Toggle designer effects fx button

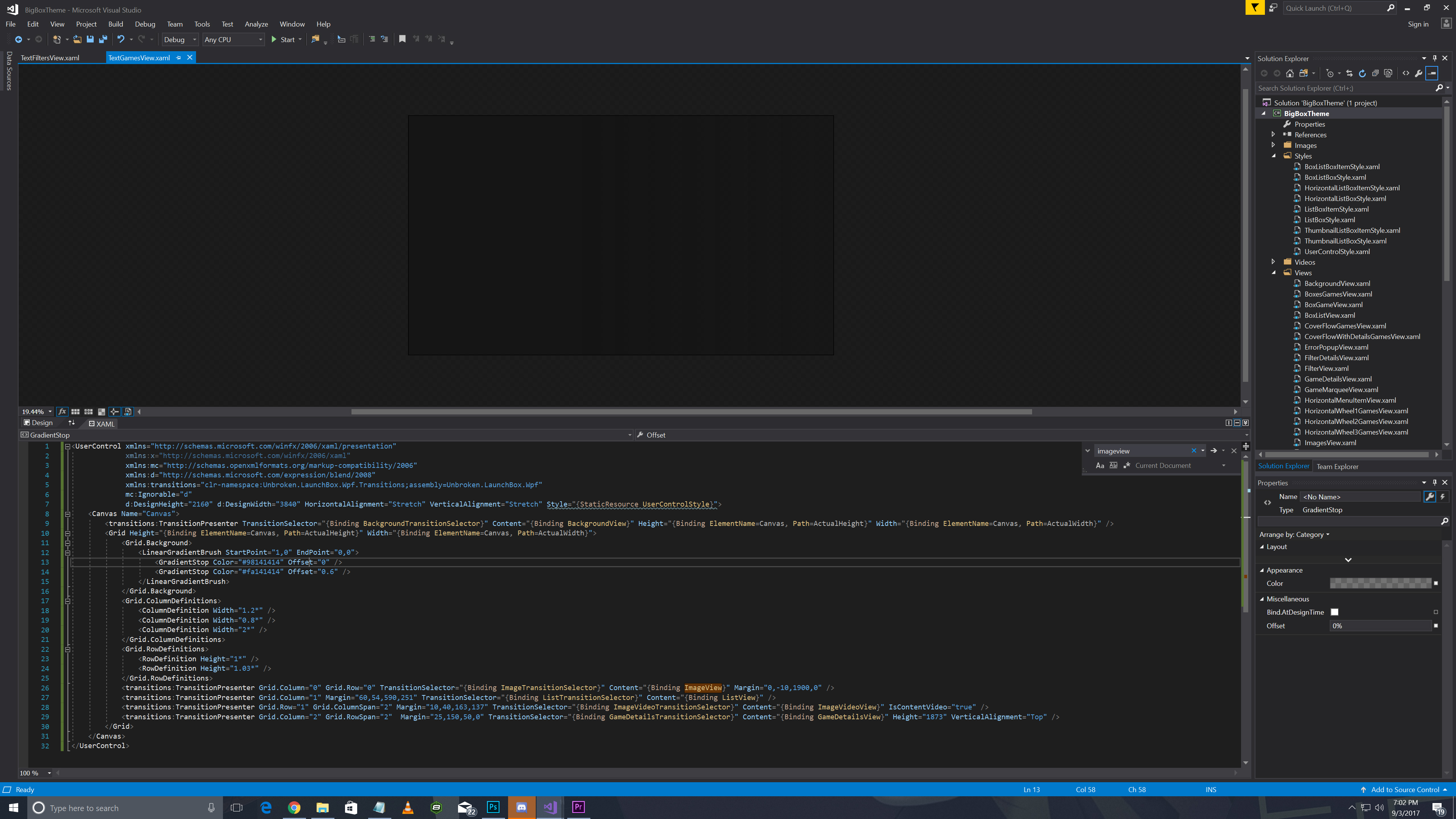[x=62, y=411]
